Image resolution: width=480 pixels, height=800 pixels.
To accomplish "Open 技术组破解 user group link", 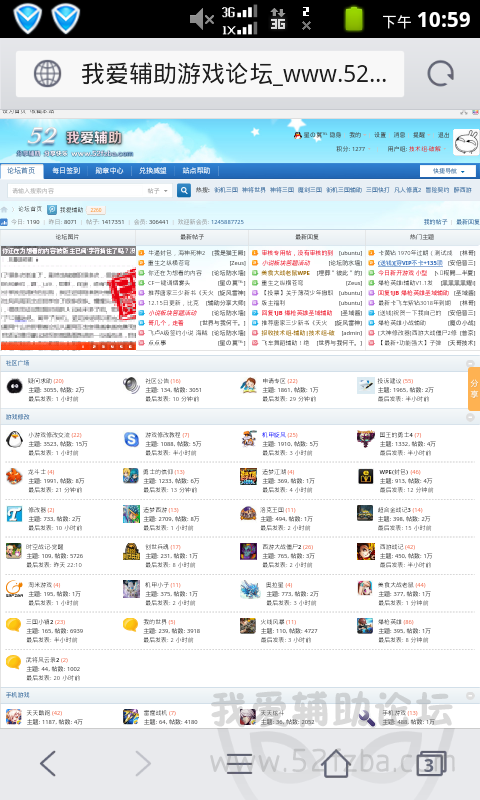I will (424, 149).
